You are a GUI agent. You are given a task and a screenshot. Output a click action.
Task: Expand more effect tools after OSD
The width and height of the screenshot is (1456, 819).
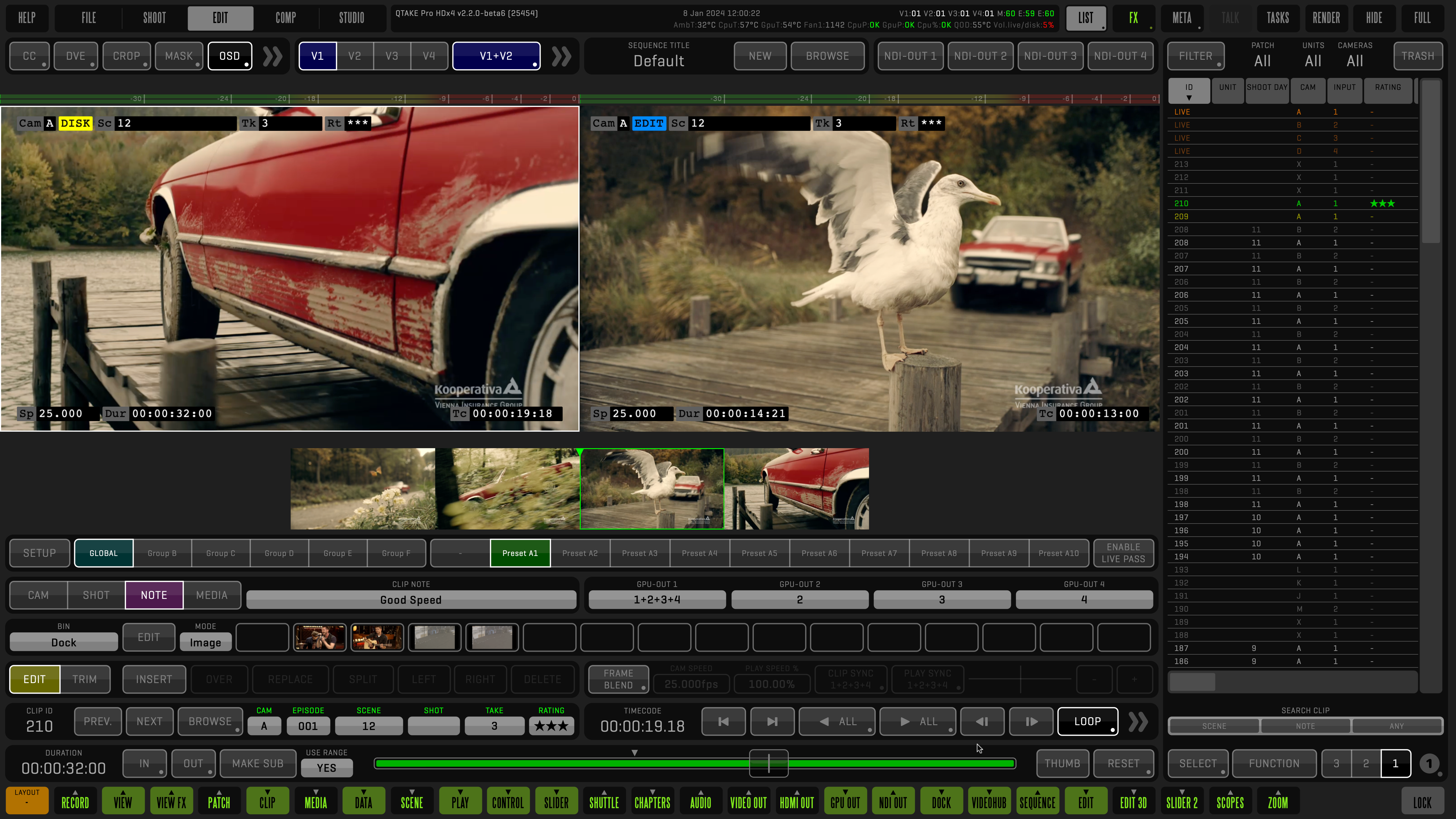(272, 56)
